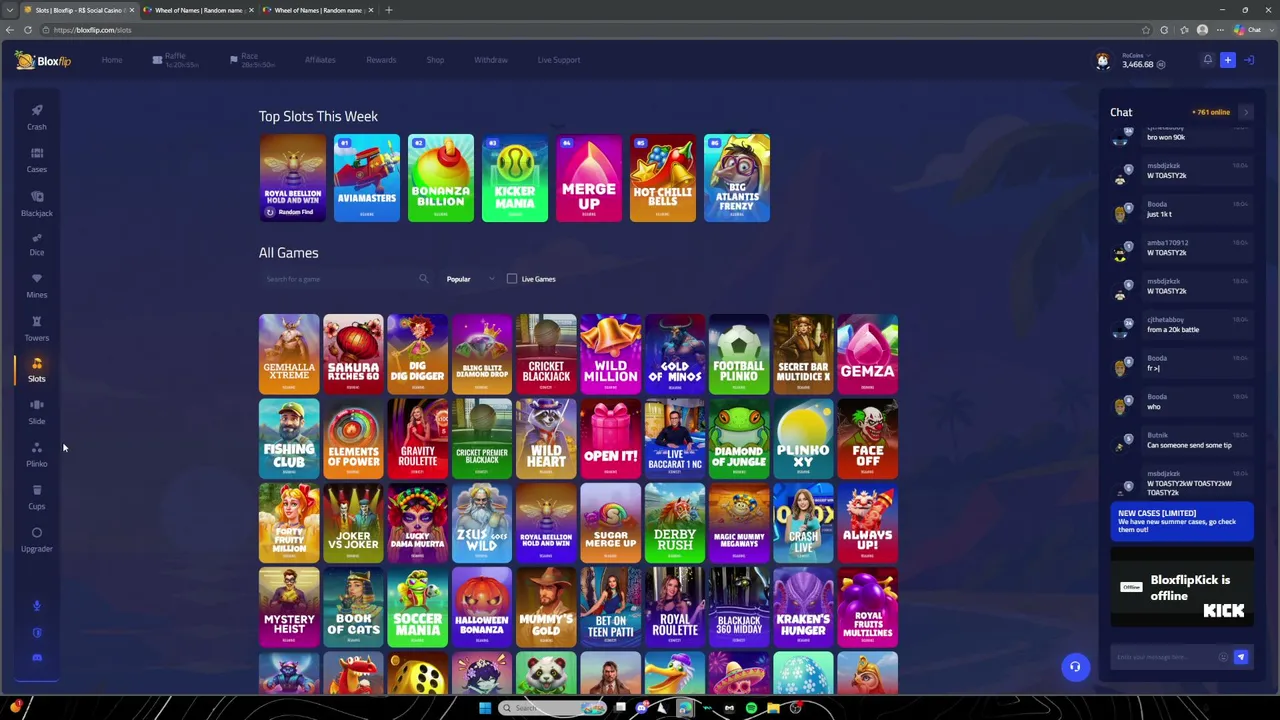The width and height of the screenshot is (1280, 720).
Task: Open the Crash game from the sidebar
Action: [37, 117]
